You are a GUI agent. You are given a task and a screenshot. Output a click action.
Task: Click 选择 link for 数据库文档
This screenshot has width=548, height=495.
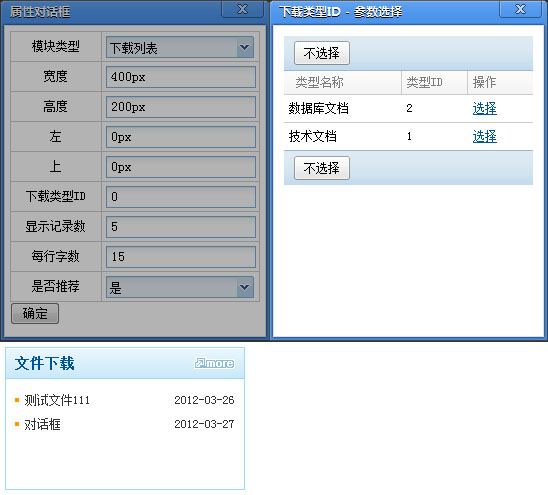coord(484,108)
